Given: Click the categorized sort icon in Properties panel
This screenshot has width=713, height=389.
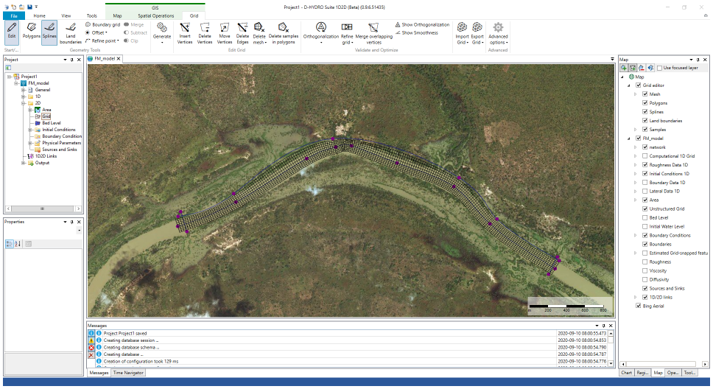Looking at the screenshot, I should tap(10, 244).
